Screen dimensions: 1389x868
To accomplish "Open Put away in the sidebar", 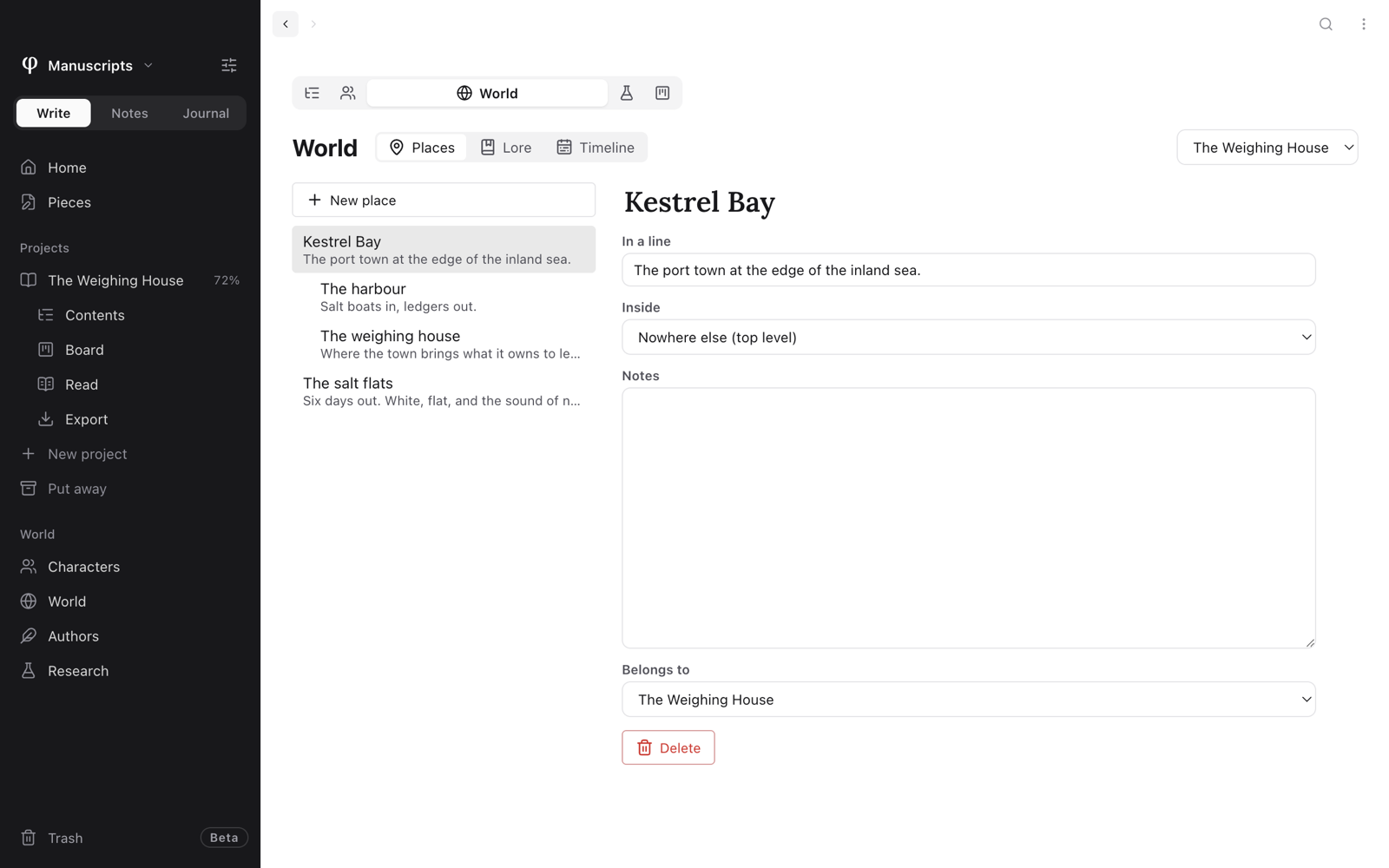I will pos(130,489).
